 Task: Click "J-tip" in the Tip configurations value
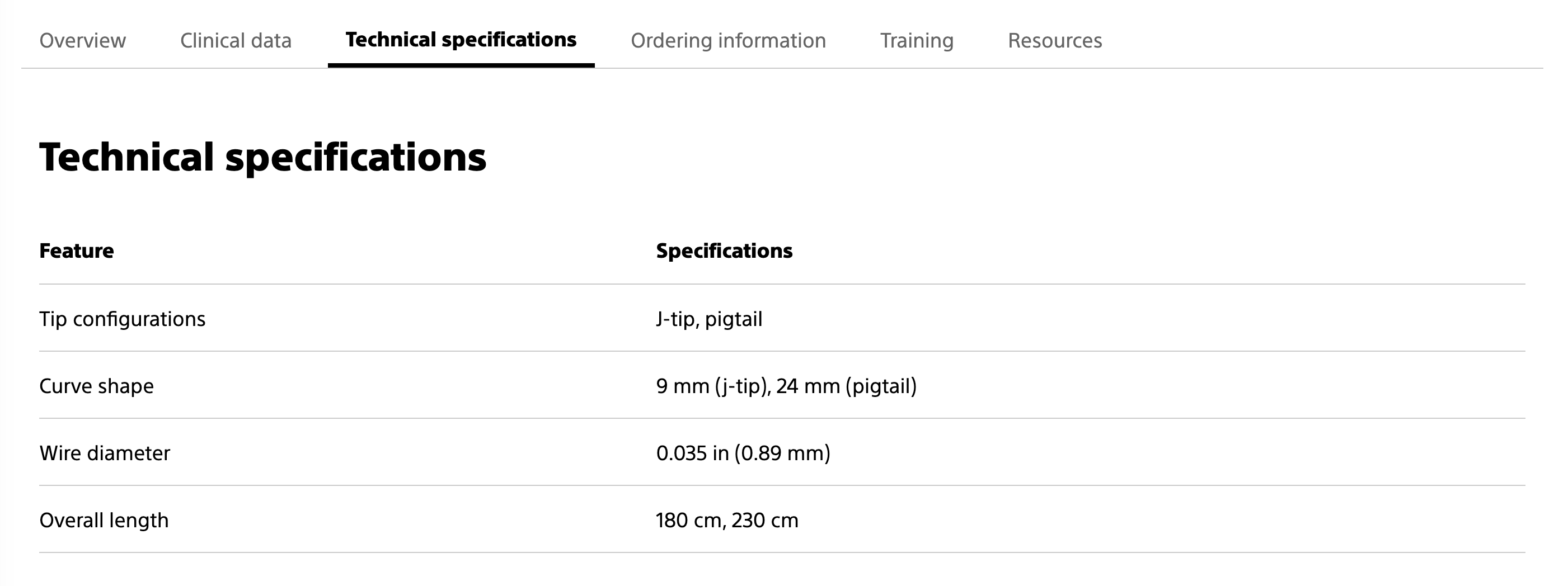[674, 319]
